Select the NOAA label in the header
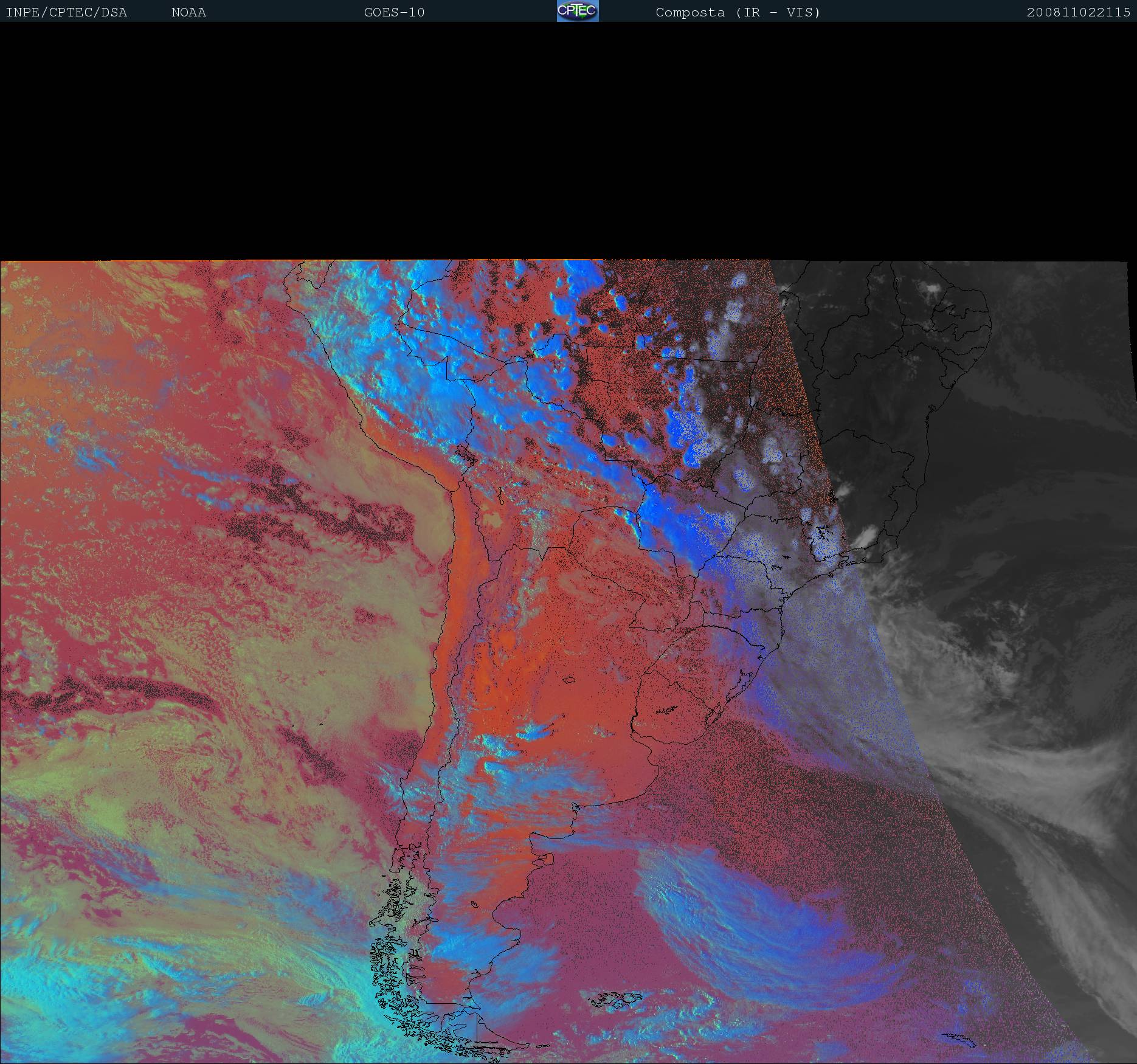This screenshot has width=1137, height=1064. coord(188,13)
